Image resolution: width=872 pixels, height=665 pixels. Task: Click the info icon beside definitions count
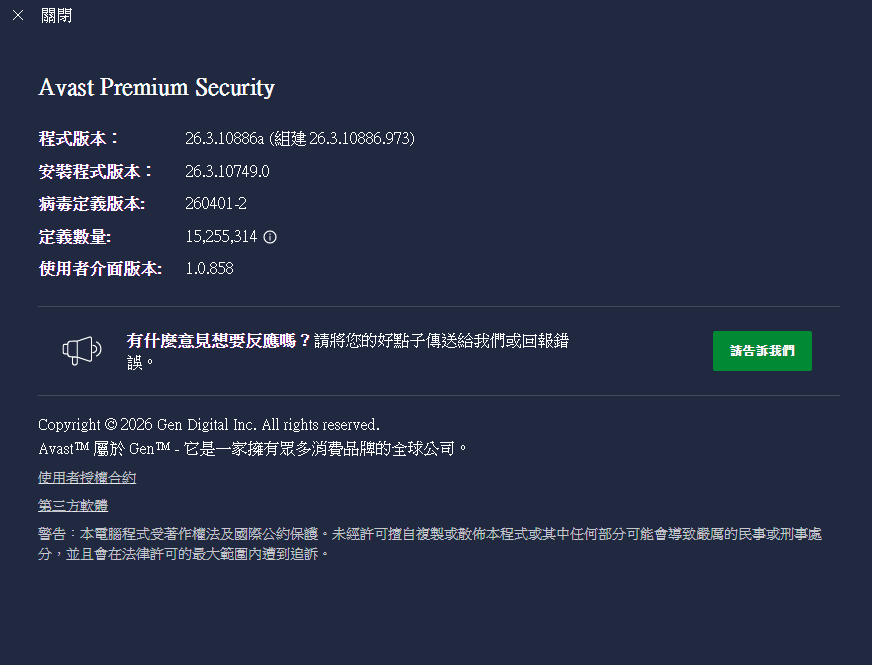click(x=270, y=238)
